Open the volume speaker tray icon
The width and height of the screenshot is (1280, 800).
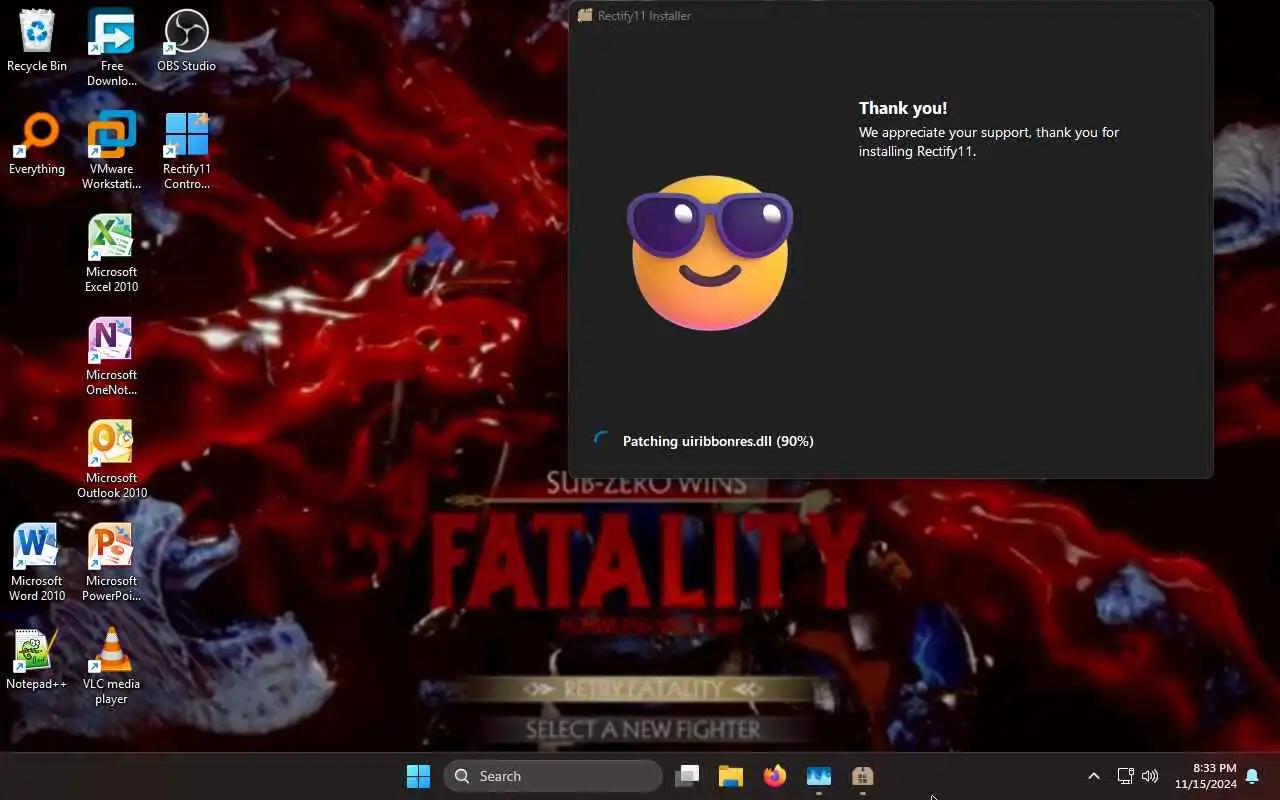click(1150, 776)
